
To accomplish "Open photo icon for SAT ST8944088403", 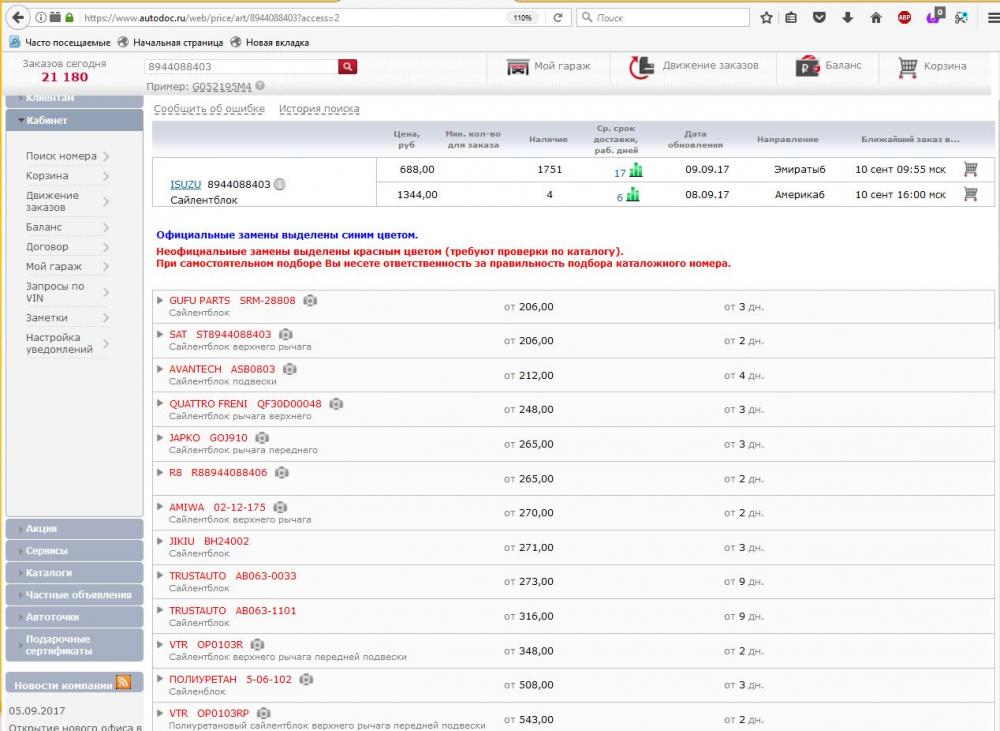I will click(286, 334).
